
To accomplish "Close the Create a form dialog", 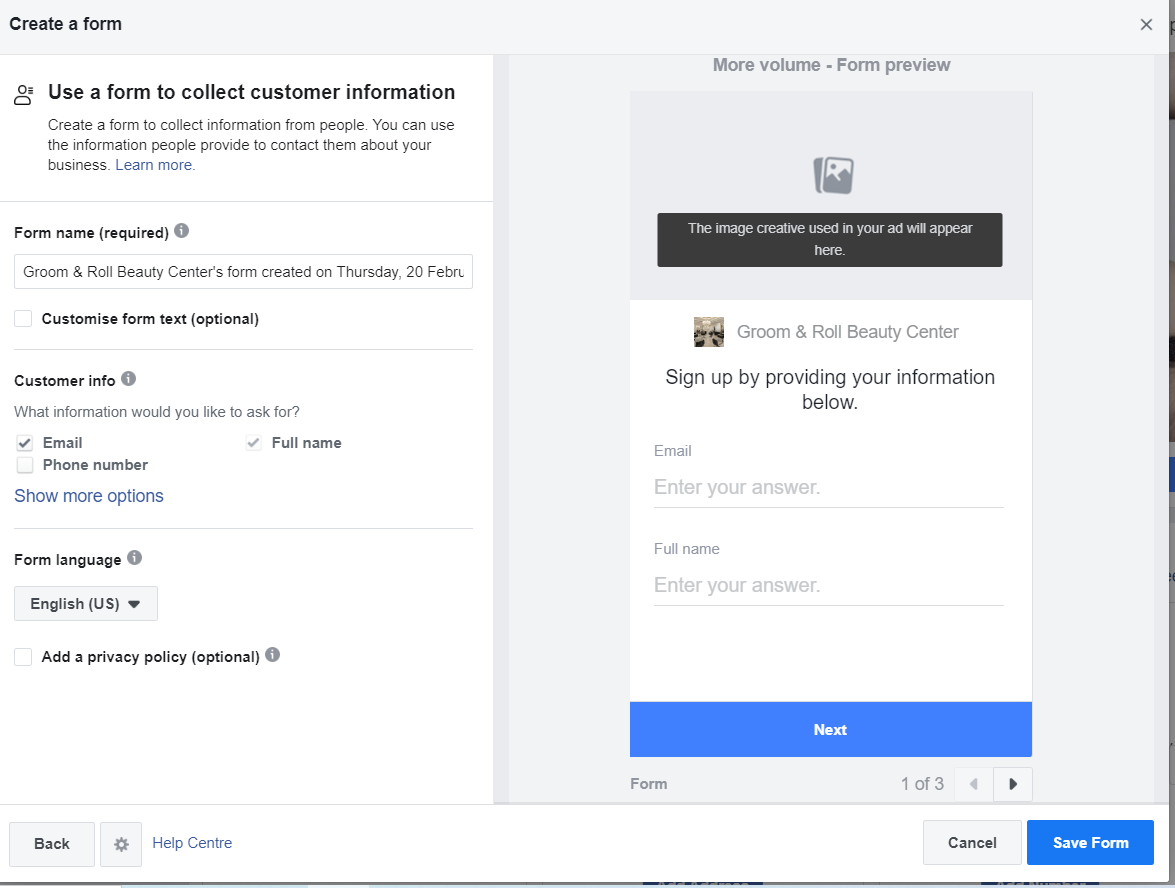I will (1146, 25).
